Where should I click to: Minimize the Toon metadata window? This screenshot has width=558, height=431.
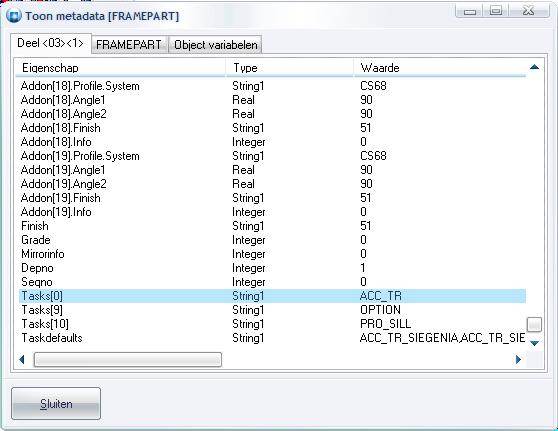point(470,11)
